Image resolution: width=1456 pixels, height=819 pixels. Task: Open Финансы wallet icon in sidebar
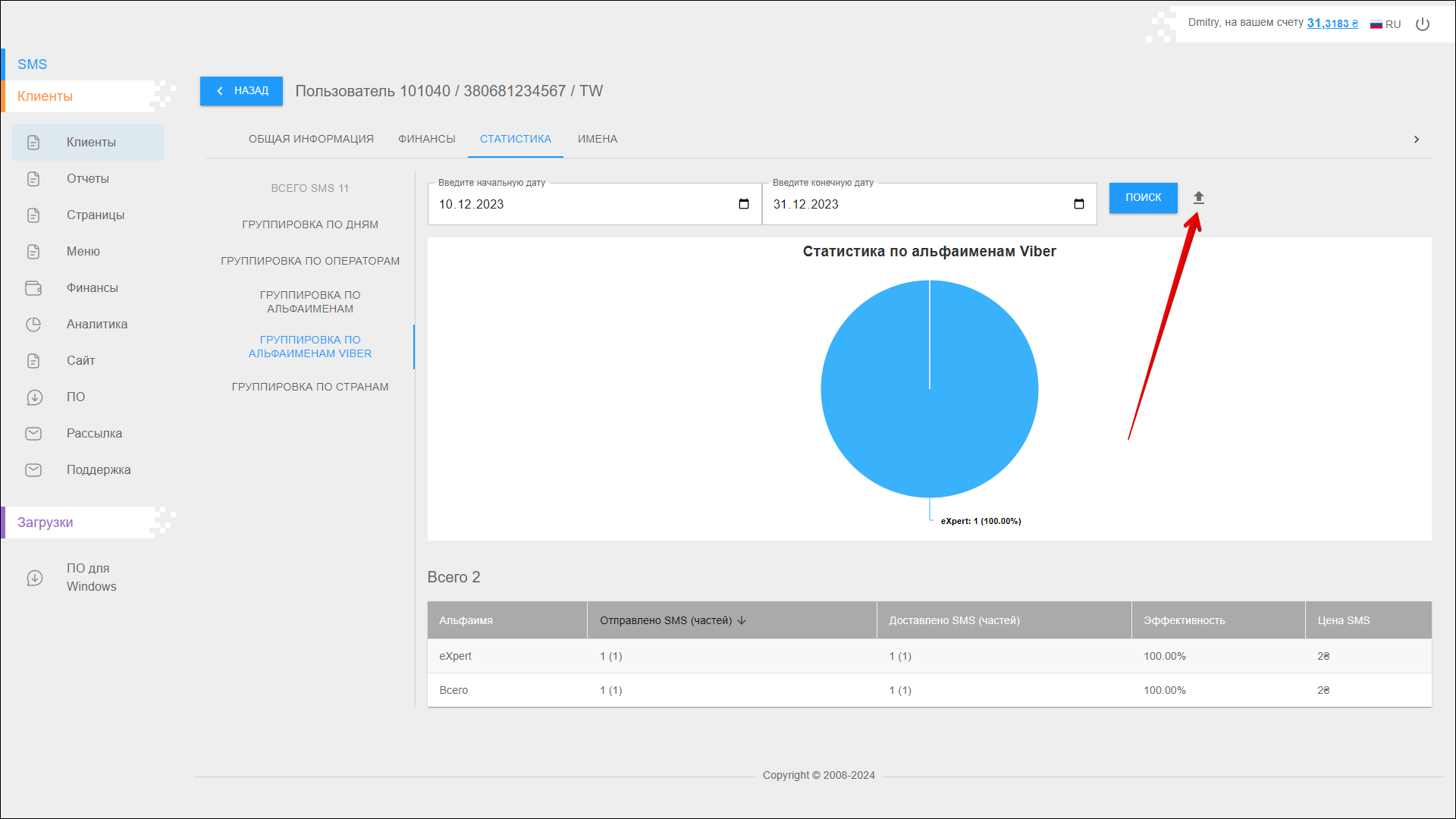(x=33, y=288)
